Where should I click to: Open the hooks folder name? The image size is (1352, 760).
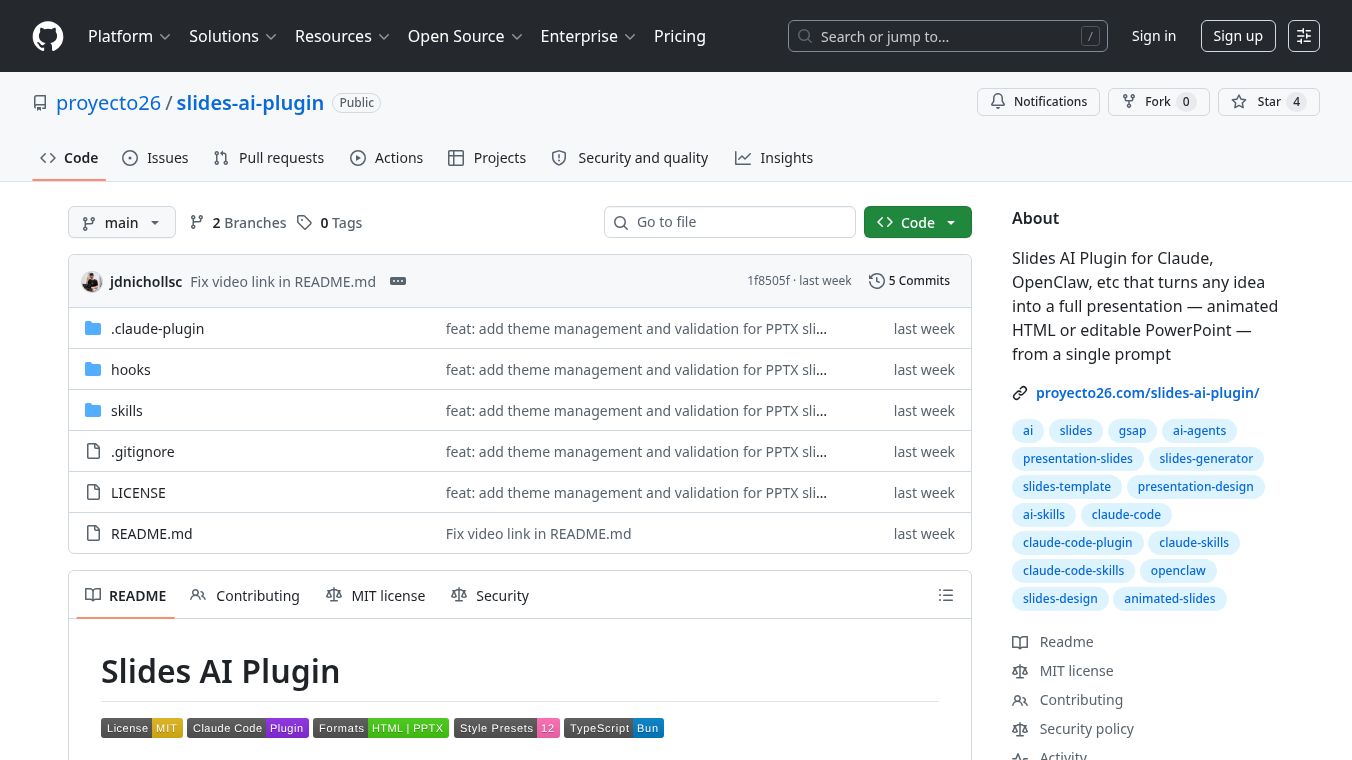131,370
